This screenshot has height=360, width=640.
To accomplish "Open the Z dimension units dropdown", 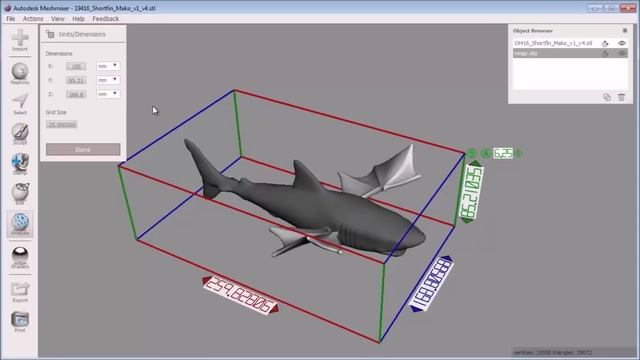I will (x=108, y=94).
